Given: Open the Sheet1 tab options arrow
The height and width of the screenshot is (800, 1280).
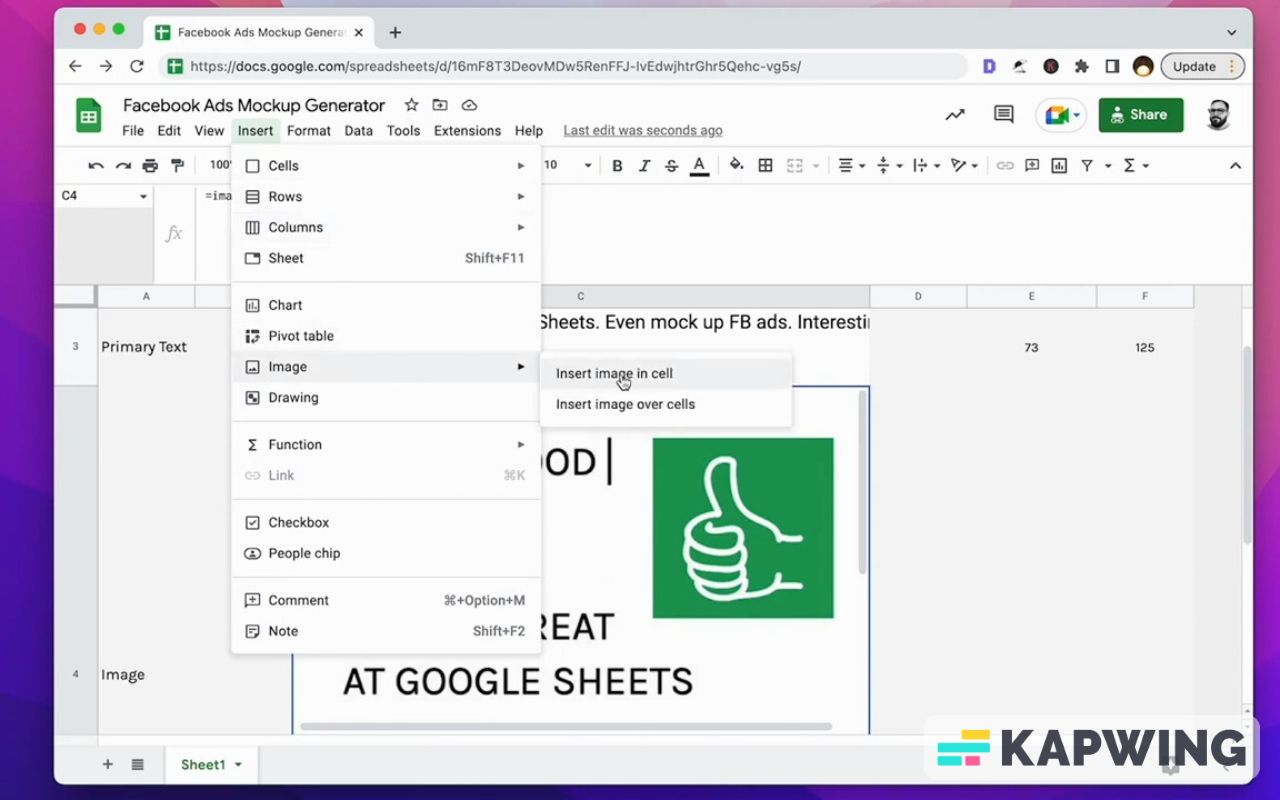Looking at the screenshot, I should click(238, 765).
